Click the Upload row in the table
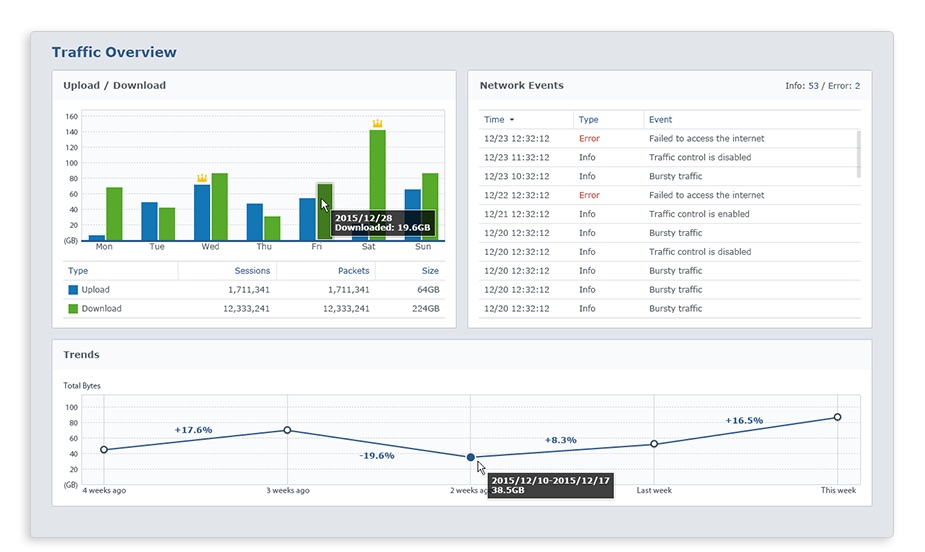This screenshot has height=552, width=925. pos(254,290)
